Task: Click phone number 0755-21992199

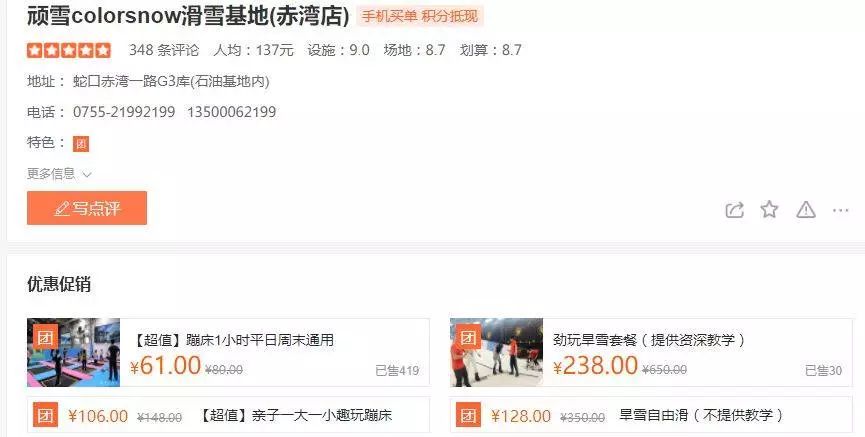Action: tap(124, 112)
